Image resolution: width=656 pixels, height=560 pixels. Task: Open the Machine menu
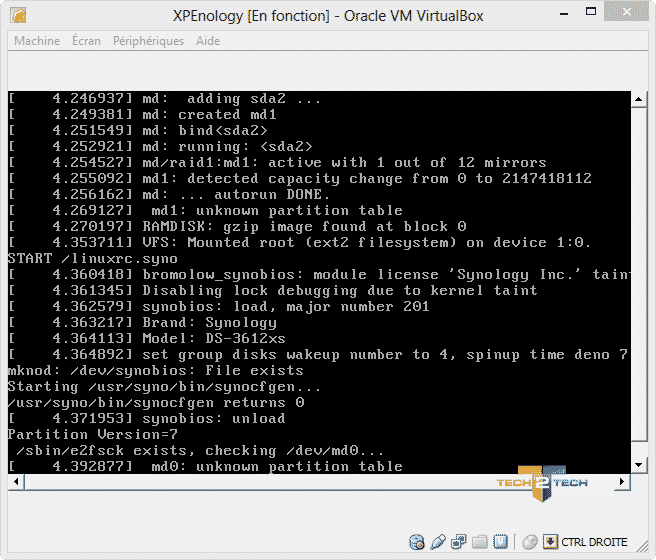tap(37, 41)
